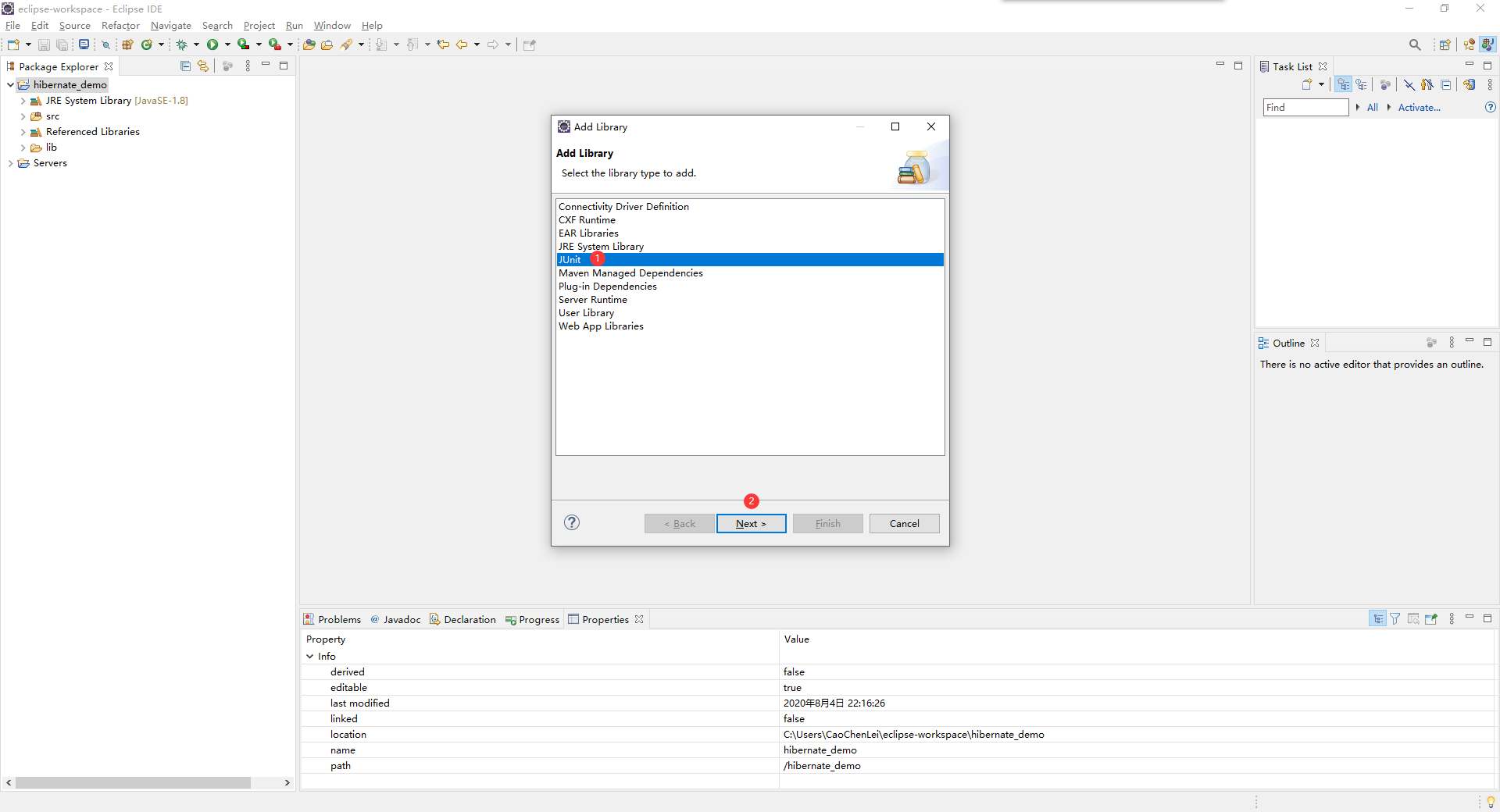Click the Synchronize Task List icon

(1469, 84)
